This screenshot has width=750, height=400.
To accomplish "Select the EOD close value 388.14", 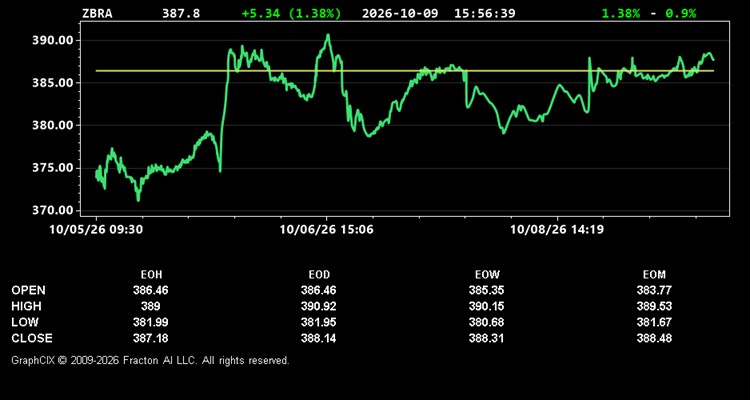I will [319, 338].
